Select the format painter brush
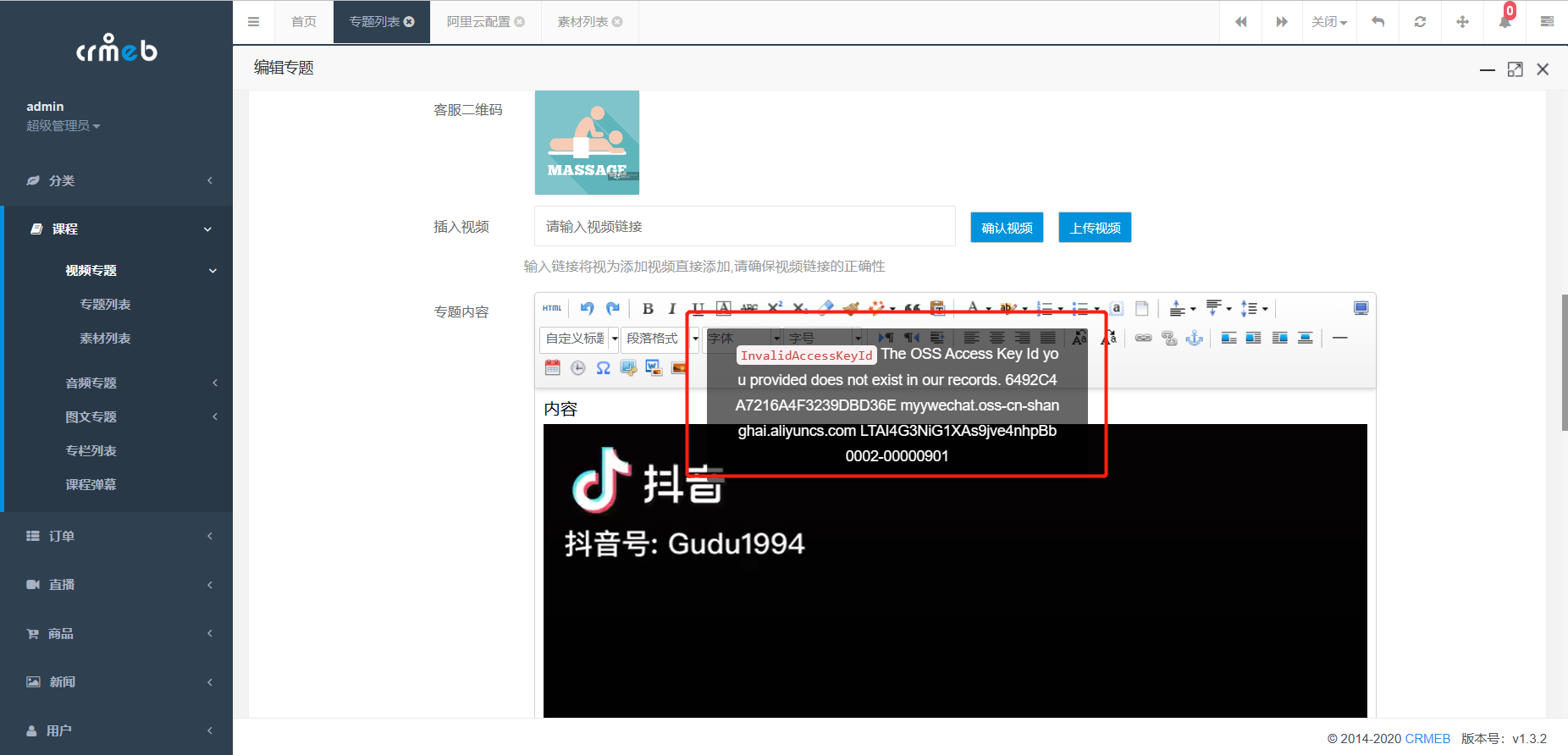 [851, 308]
